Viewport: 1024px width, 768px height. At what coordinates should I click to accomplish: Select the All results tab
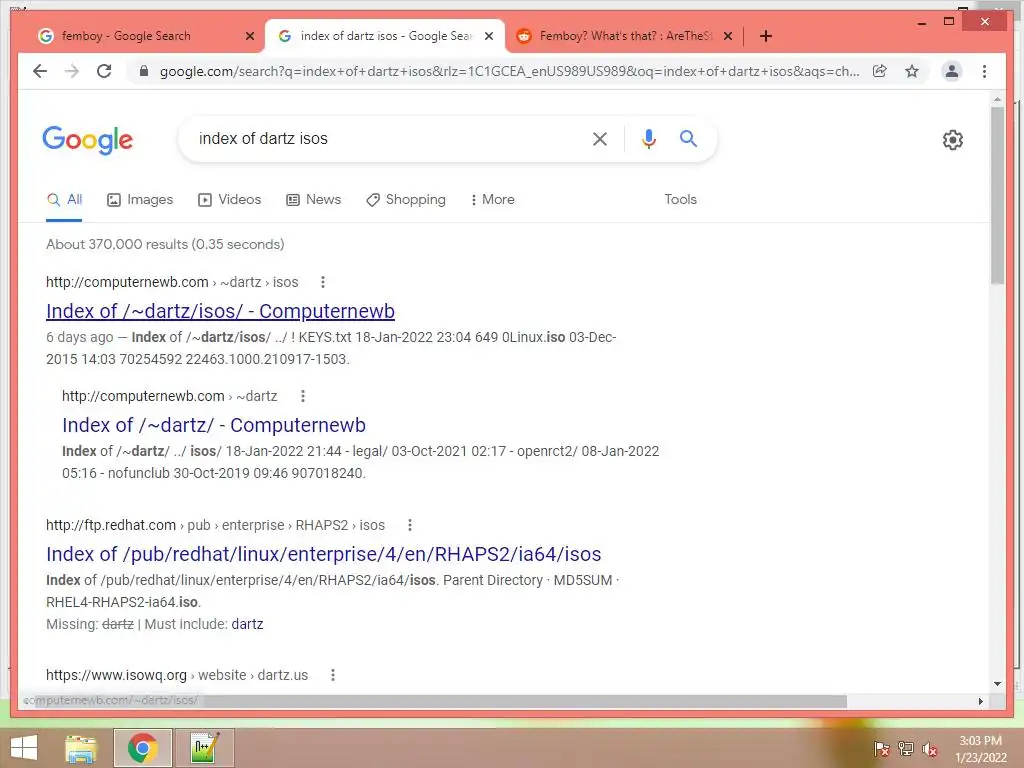[x=64, y=200]
